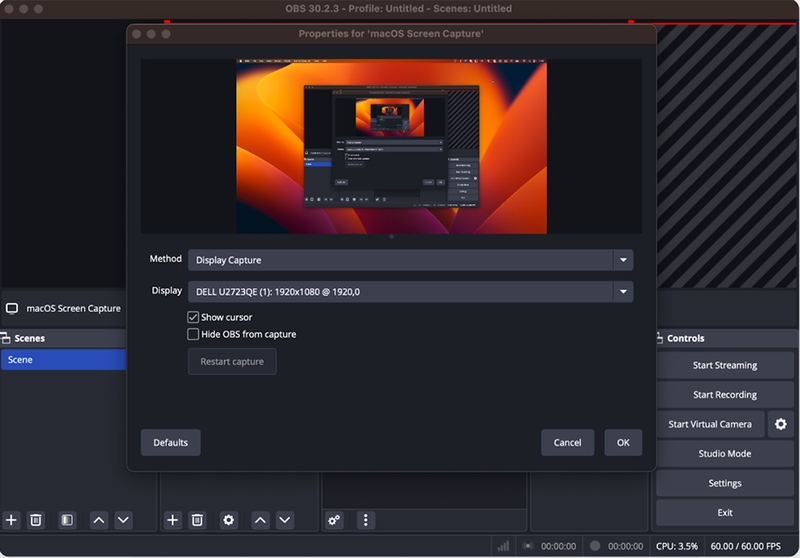The width and height of the screenshot is (800, 558).
Task: Move source up in Sources panel
Action: pyautogui.click(x=260, y=520)
